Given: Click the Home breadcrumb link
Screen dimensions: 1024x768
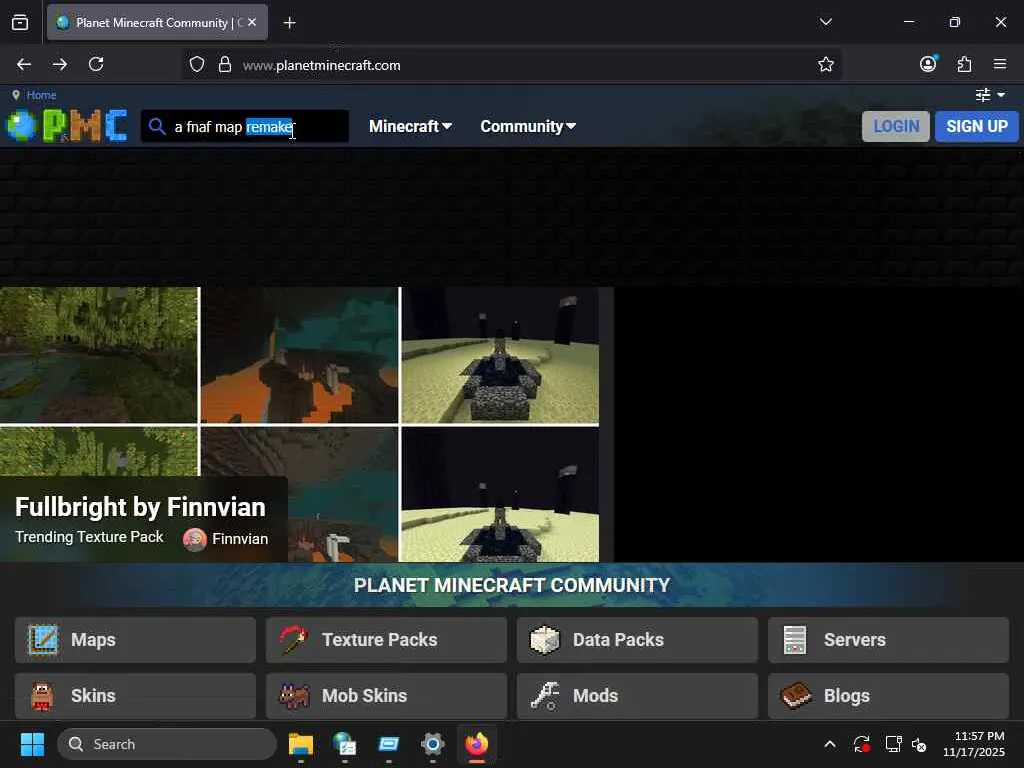Looking at the screenshot, I should coord(41,95).
